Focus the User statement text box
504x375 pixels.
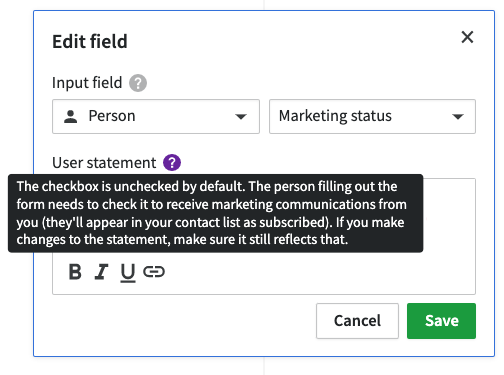coord(449,217)
